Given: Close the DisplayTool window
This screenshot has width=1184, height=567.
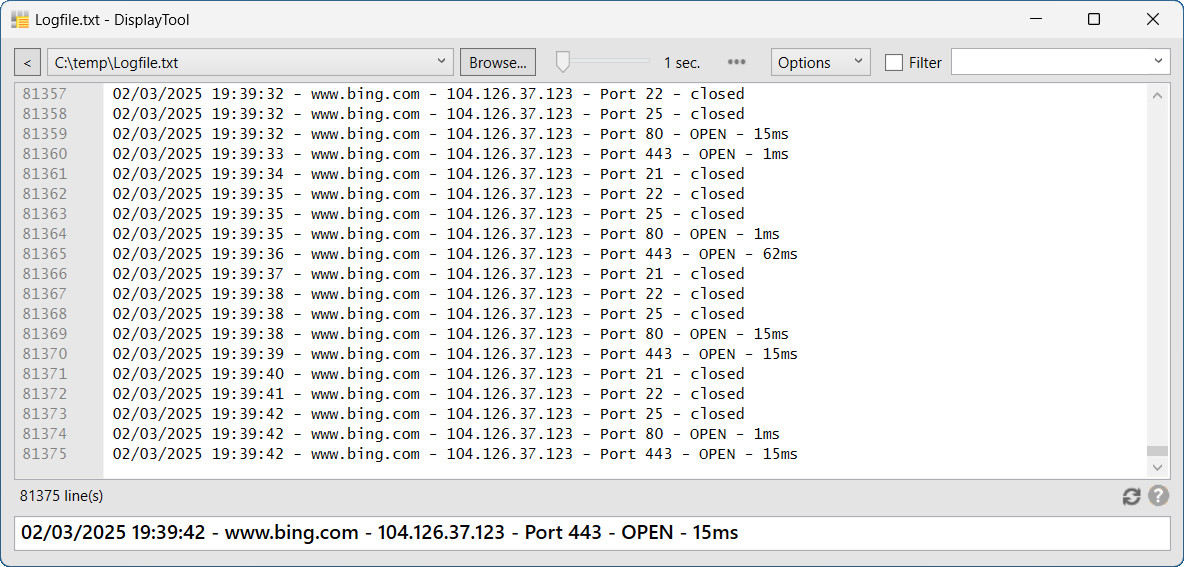Looking at the screenshot, I should 1152,20.
